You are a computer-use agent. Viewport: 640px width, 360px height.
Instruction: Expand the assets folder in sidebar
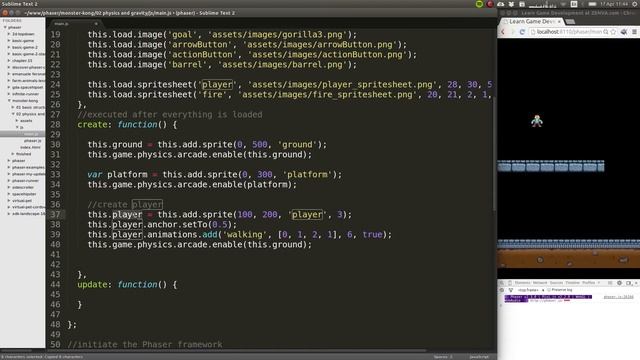pos(17,120)
